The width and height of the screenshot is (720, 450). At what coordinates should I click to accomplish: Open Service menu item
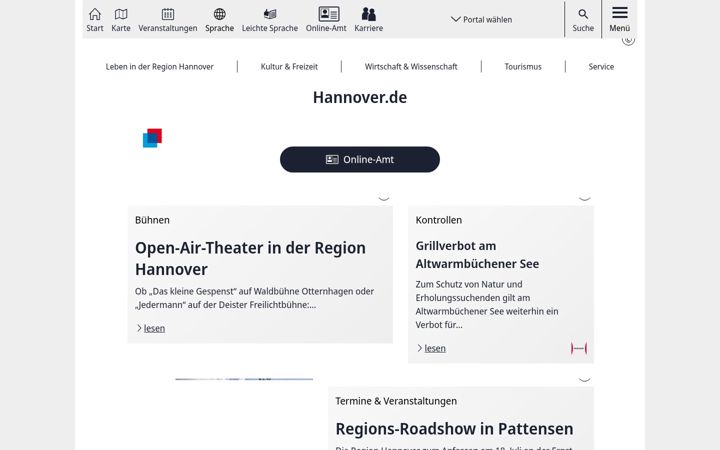(601, 67)
